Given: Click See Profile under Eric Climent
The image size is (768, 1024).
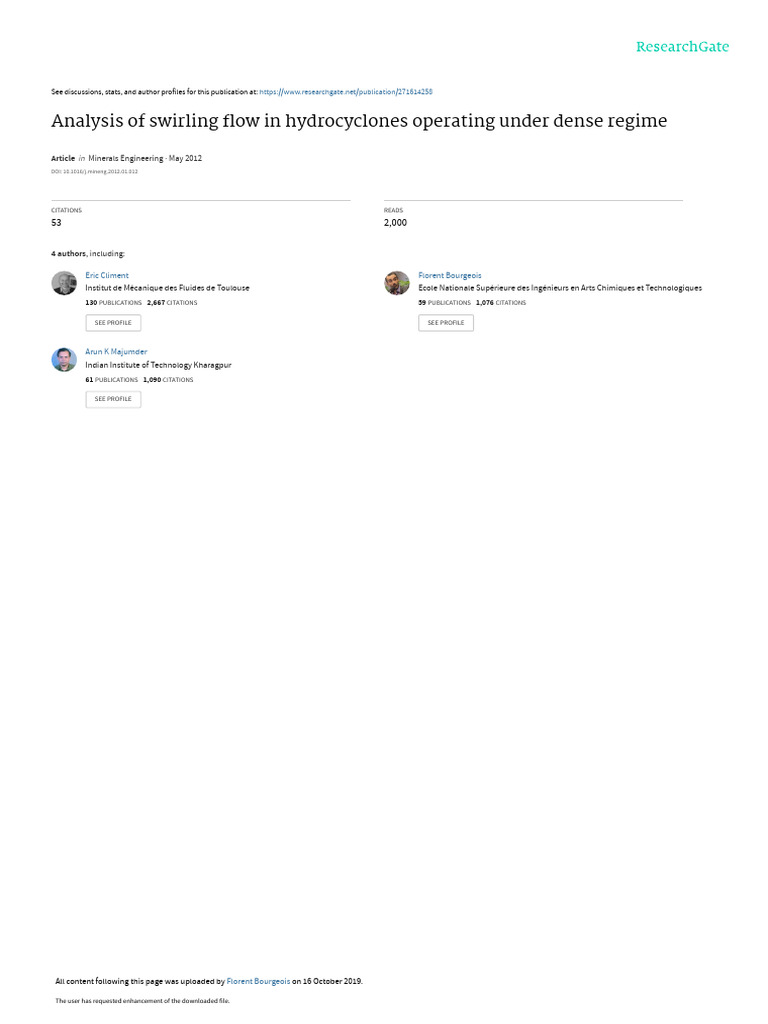Looking at the screenshot, I should tap(113, 323).
